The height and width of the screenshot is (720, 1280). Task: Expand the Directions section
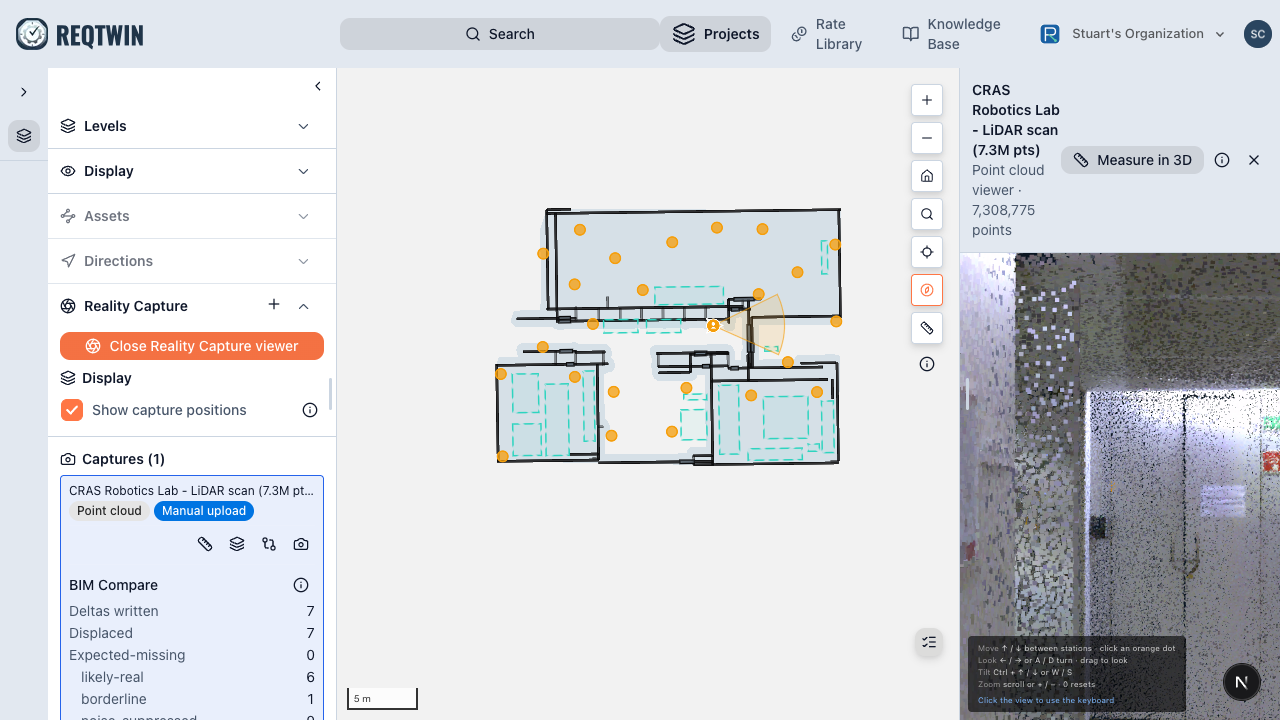tap(192, 261)
